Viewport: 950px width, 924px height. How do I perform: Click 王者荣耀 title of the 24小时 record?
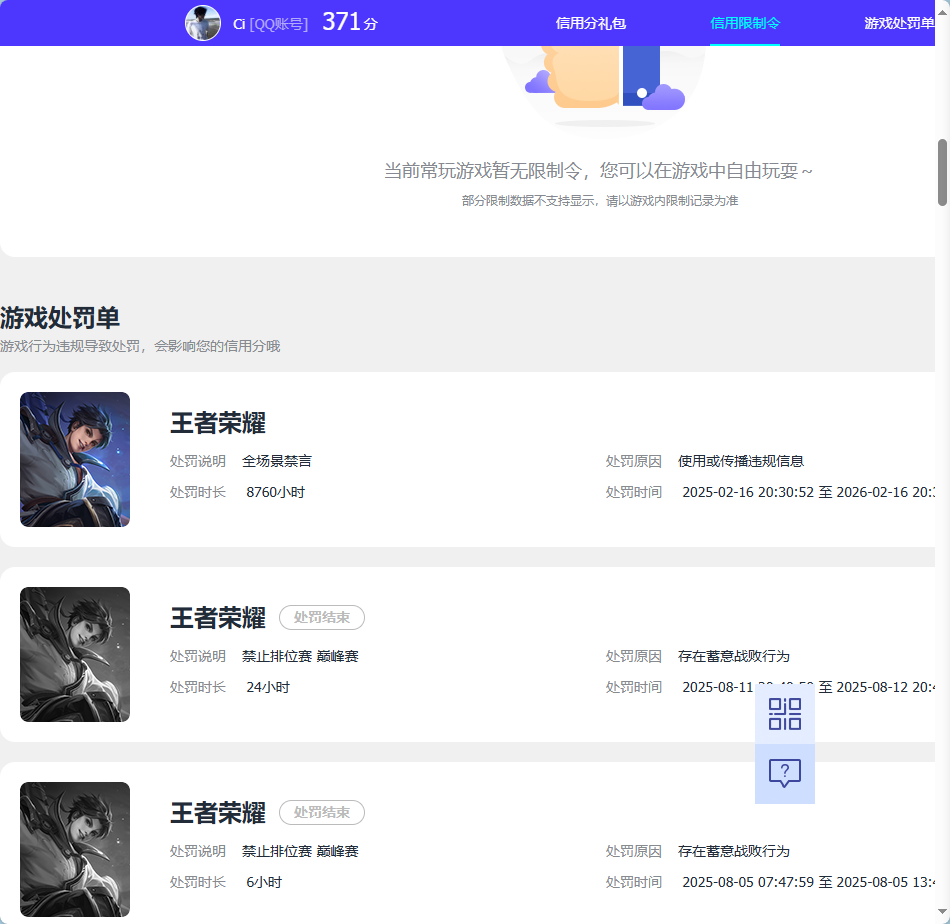tap(218, 618)
